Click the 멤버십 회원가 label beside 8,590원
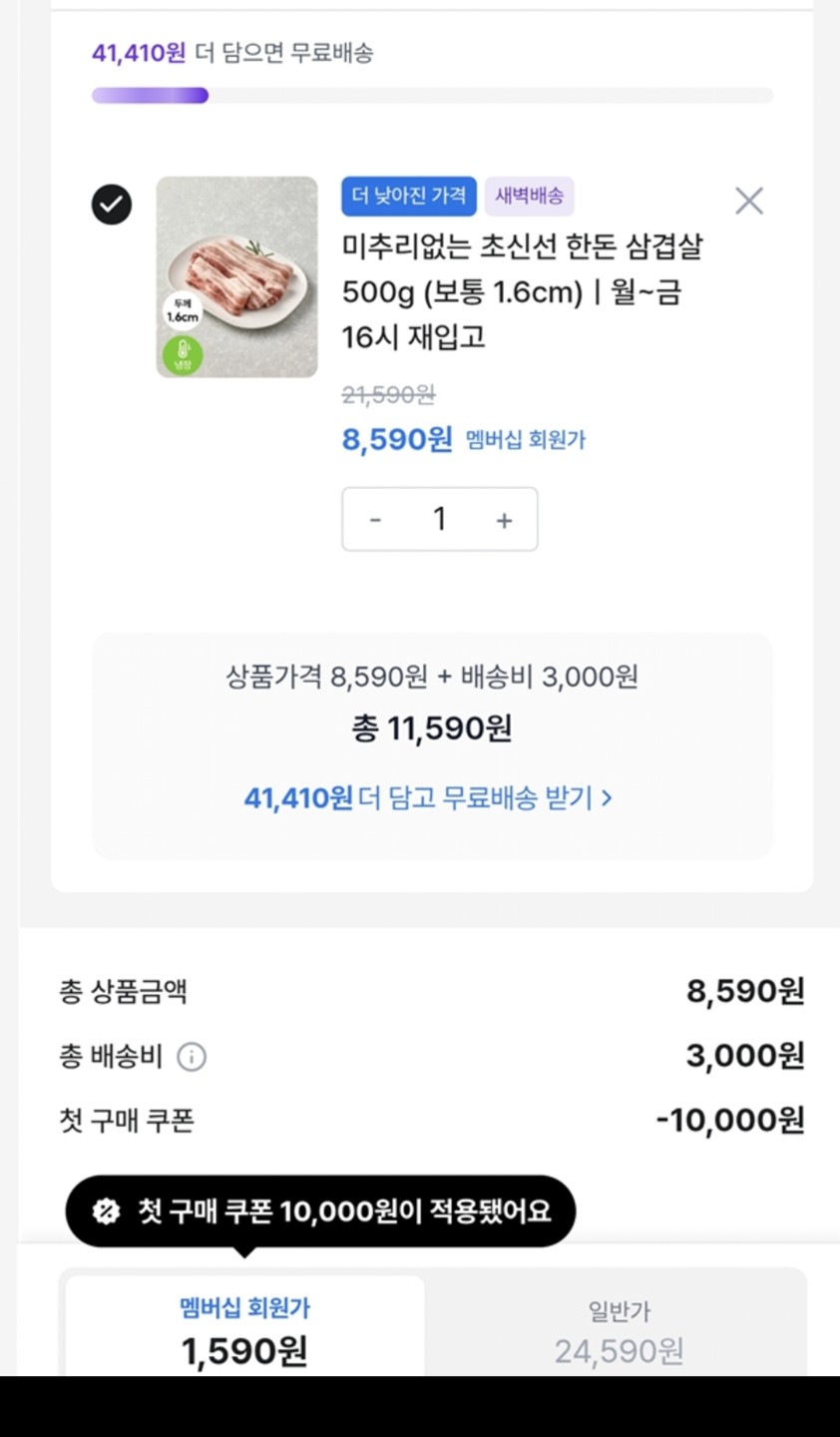 coord(526,440)
